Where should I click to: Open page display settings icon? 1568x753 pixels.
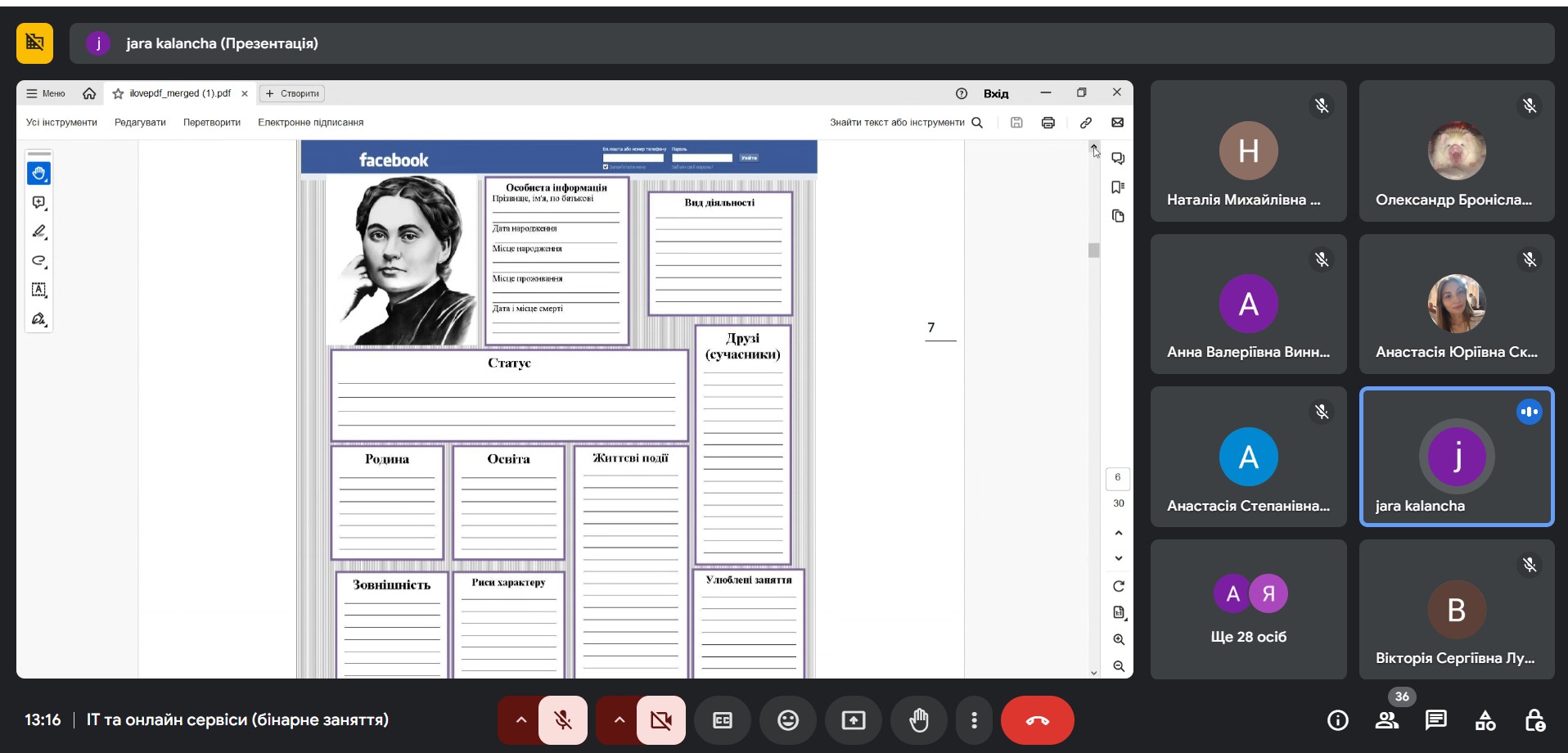1119,612
